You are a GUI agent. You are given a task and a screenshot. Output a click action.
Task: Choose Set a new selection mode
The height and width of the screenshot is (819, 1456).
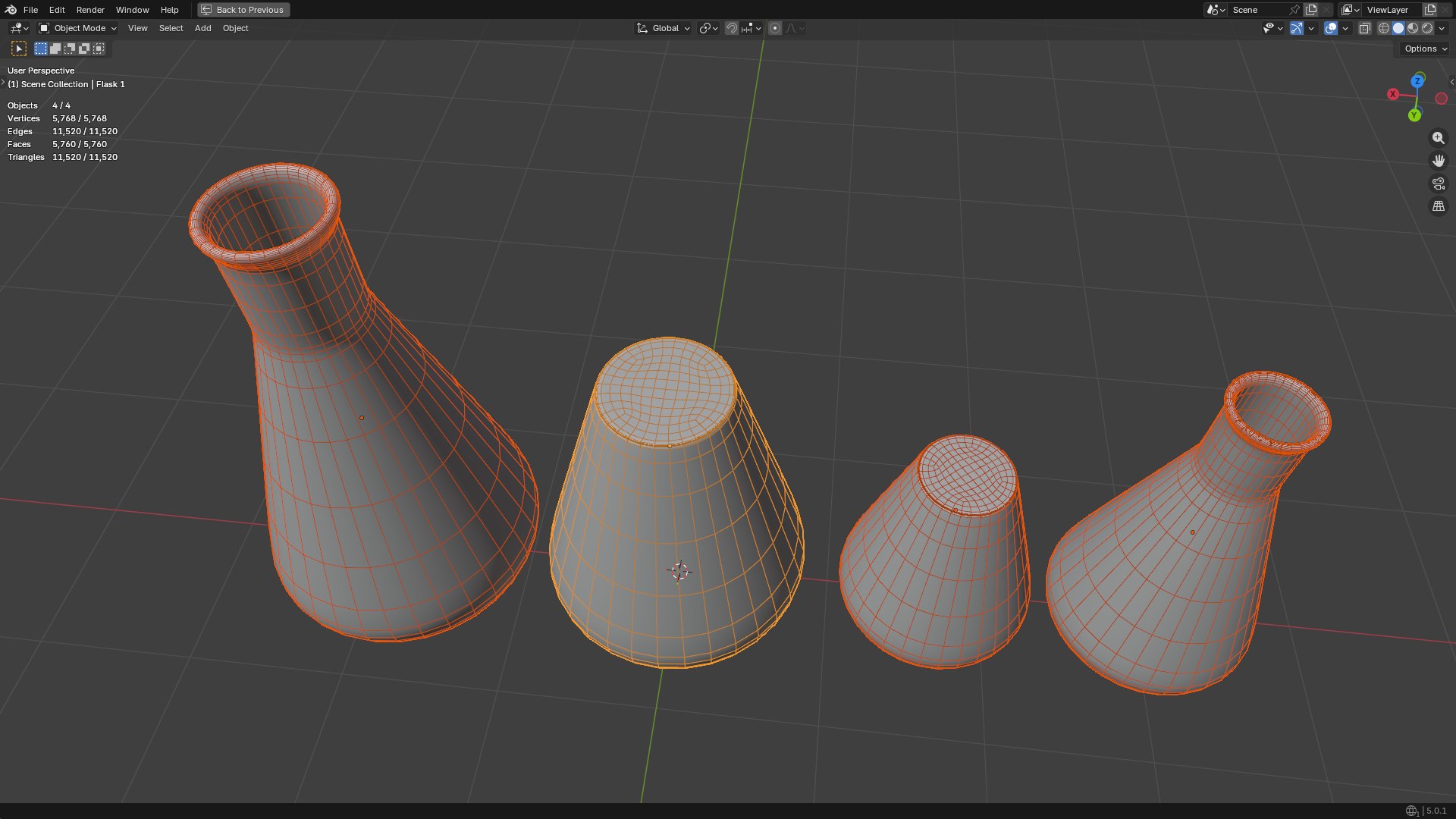(41, 49)
